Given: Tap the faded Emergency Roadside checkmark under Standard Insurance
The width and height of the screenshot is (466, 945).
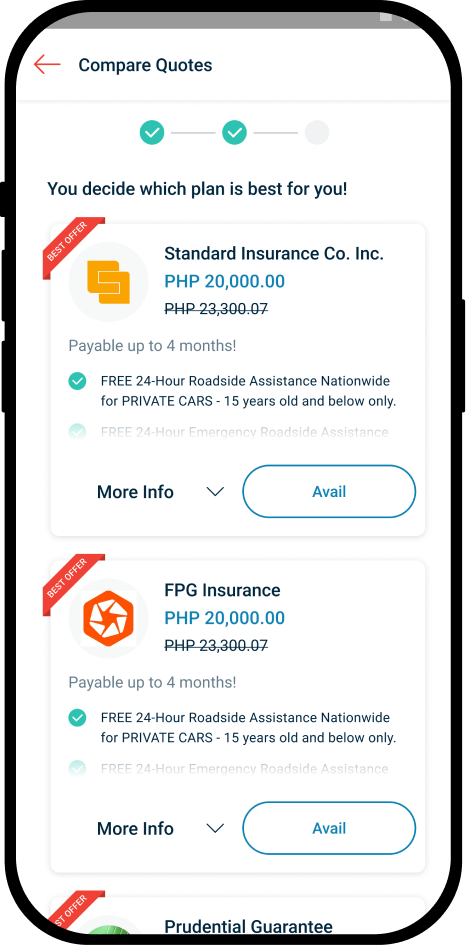Looking at the screenshot, I should 77,432.
